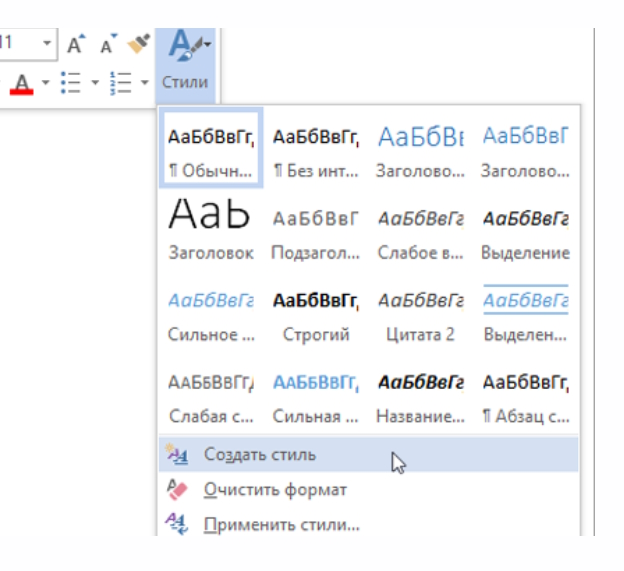Image resolution: width=624 pixels, height=571 pixels.
Task: Click the icon beside Создать стиль
Action: 177,455
